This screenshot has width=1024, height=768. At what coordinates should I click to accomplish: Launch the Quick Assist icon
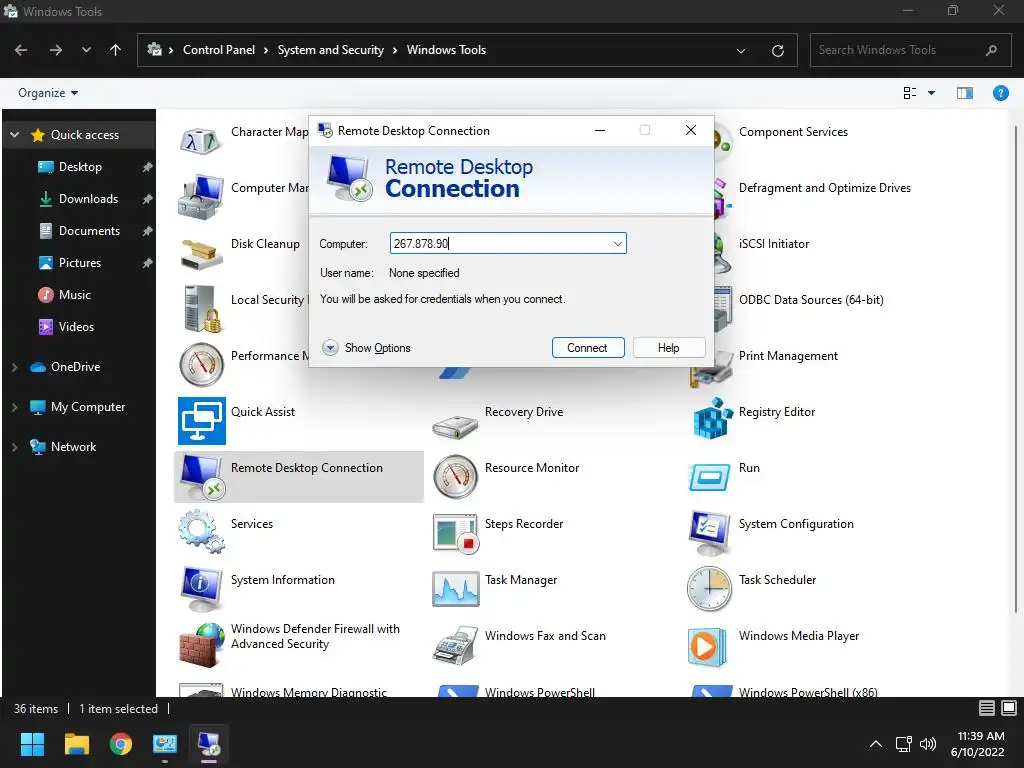201,421
